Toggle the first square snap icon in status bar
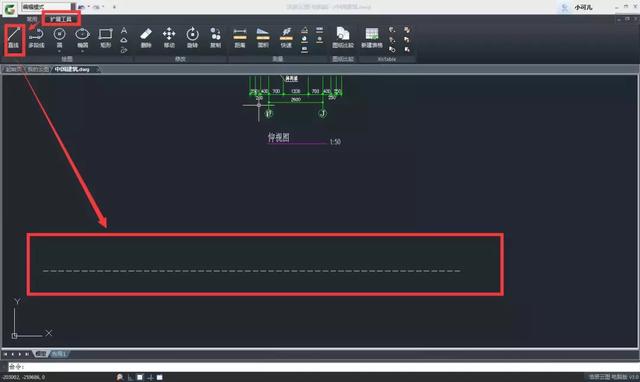Image resolution: width=640 pixels, height=382 pixels. (x=140, y=377)
